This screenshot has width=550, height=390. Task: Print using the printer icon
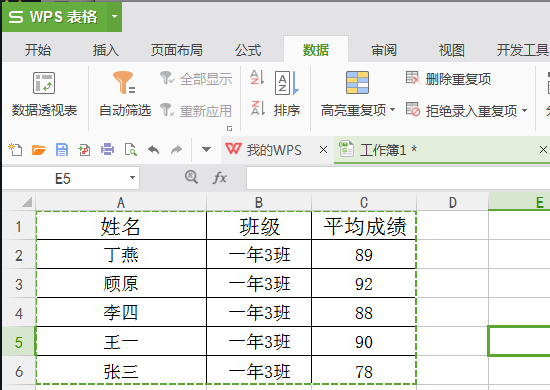(x=107, y=150)
